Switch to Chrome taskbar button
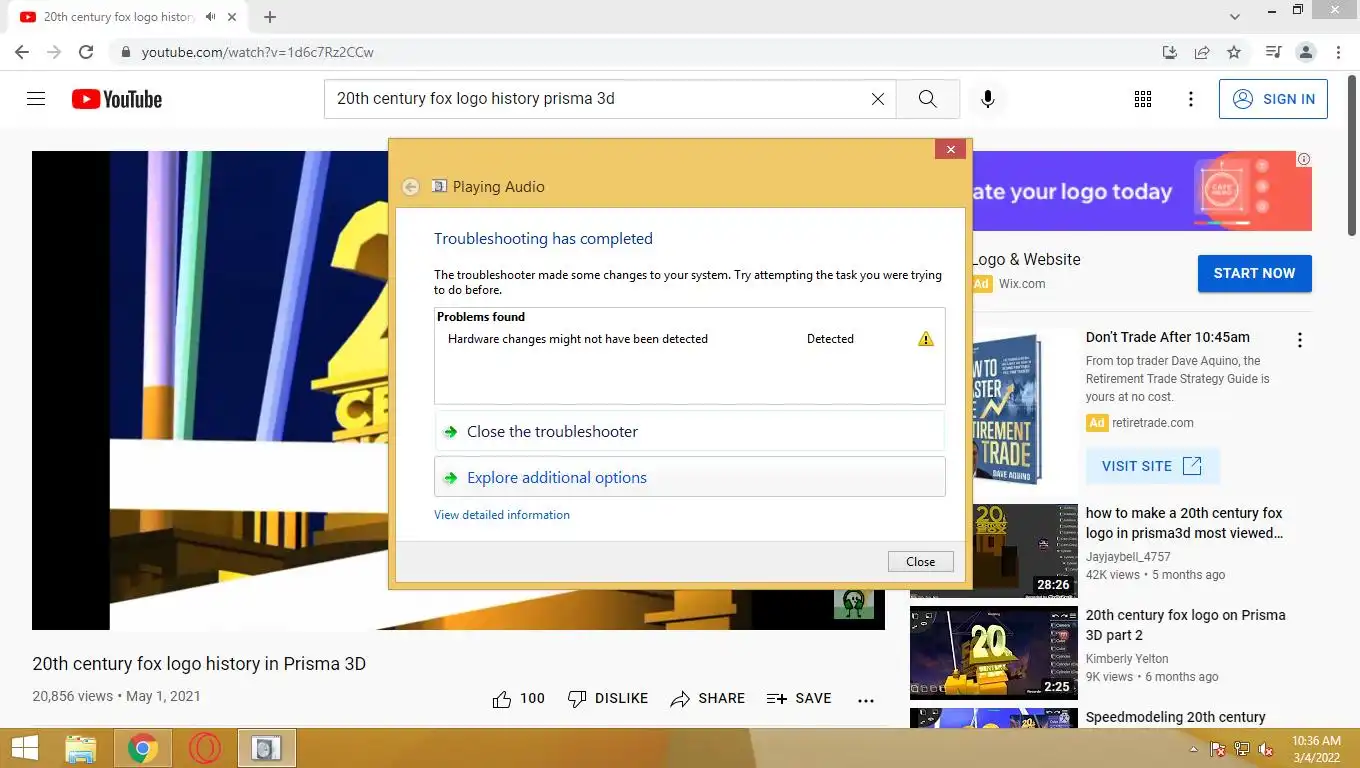 pyautogui.click(x=142, y=748)
